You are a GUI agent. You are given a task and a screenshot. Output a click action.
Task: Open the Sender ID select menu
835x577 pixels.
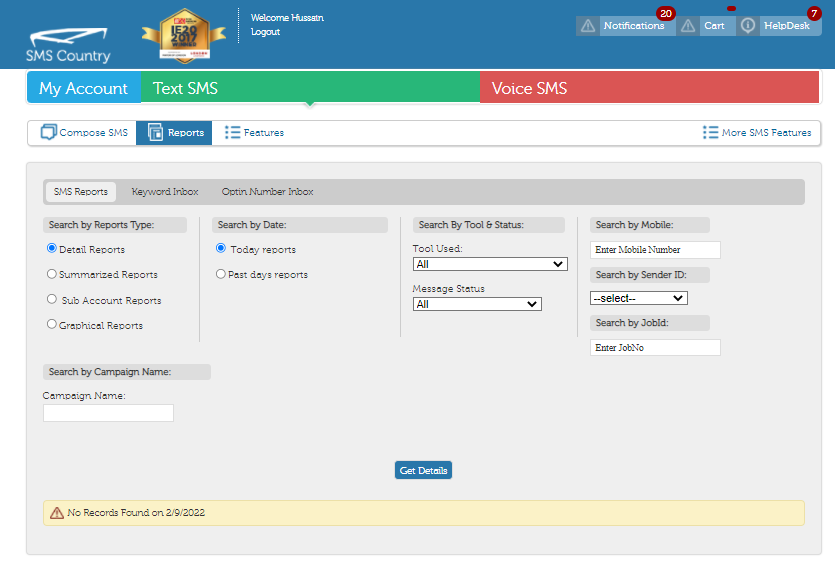pyautogui.click(x=638, y=297)
